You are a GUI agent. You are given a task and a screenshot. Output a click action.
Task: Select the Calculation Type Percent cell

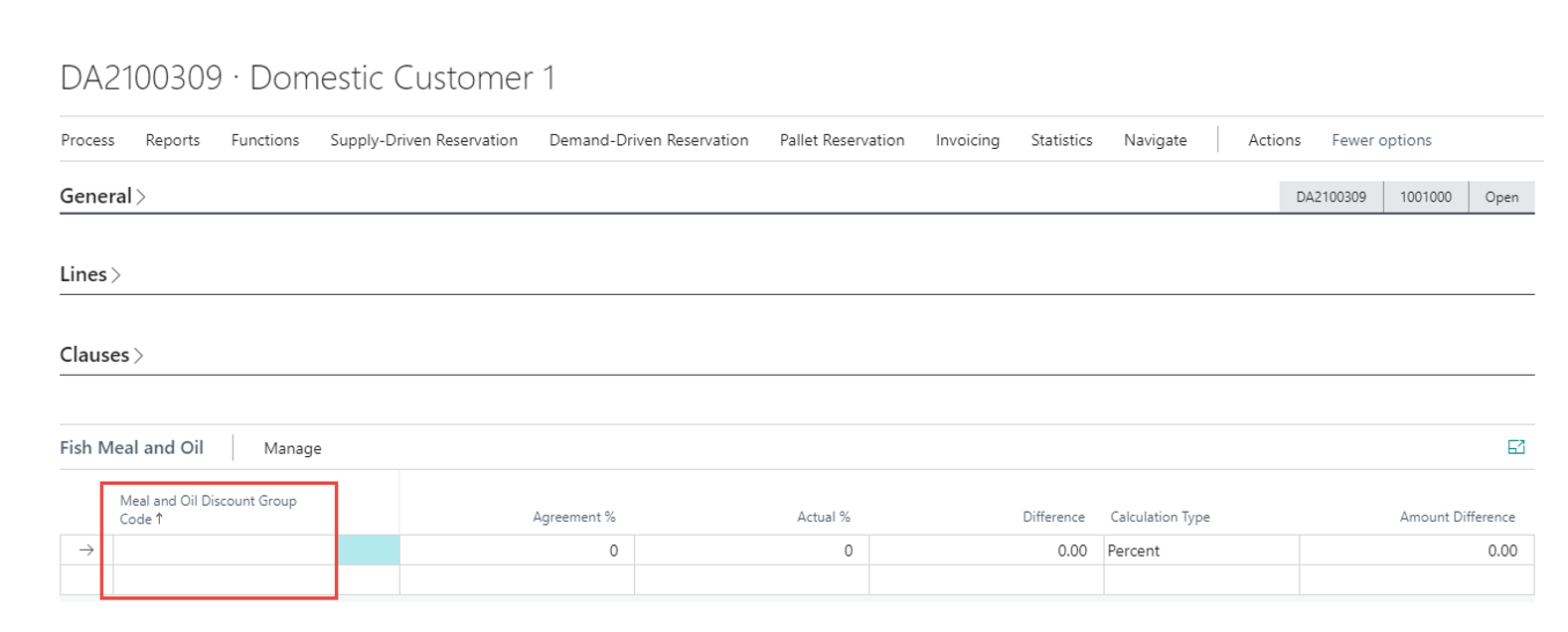(1200, 551)
